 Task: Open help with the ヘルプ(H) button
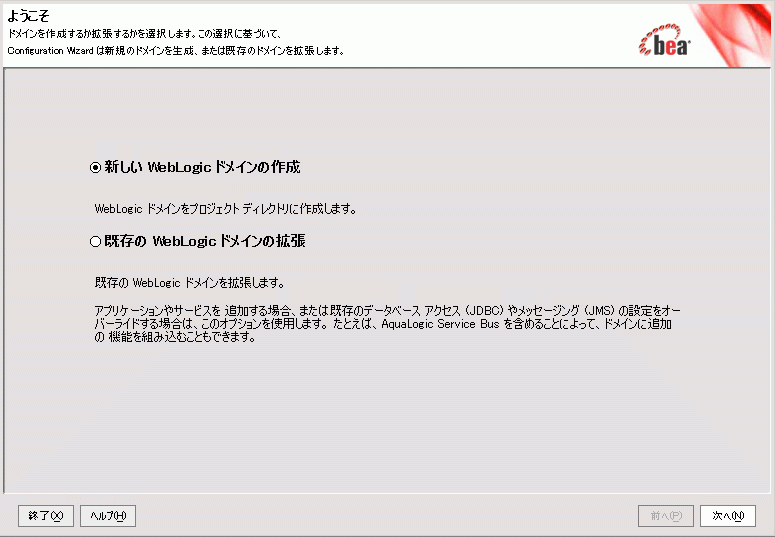tap(108, 516)
